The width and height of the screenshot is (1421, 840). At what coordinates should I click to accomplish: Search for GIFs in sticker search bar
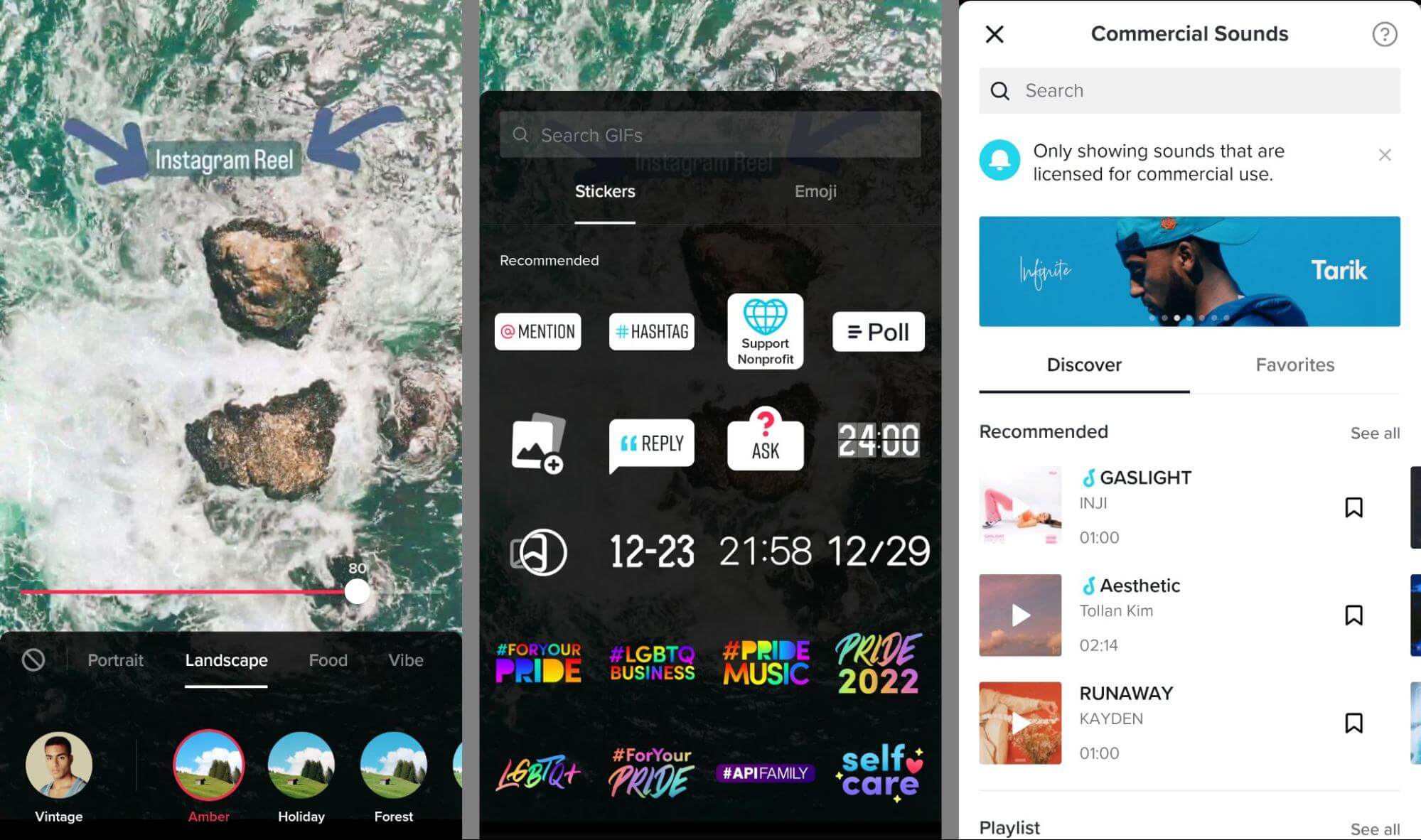click(711, 134)
